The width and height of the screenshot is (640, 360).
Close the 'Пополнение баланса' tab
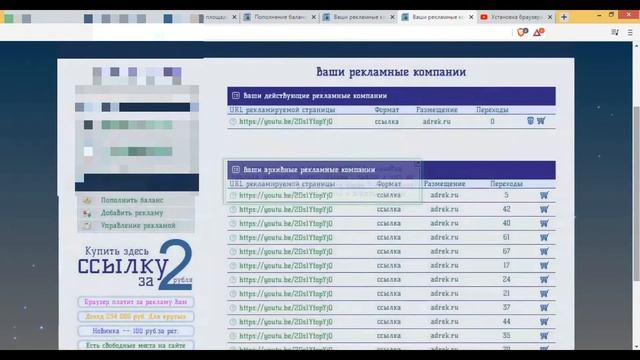[x=313, y=17]
